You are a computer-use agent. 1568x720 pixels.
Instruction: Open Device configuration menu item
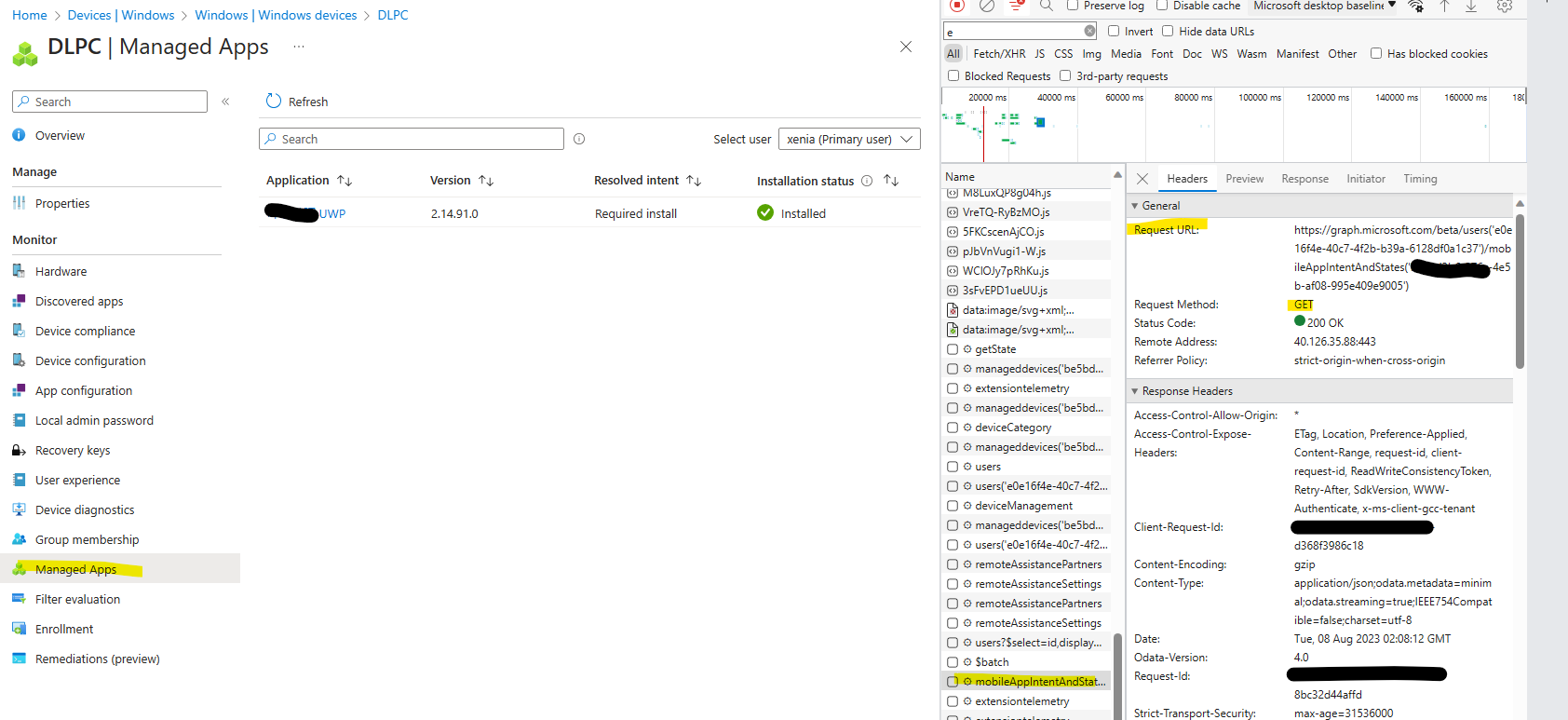coord(90,360)
